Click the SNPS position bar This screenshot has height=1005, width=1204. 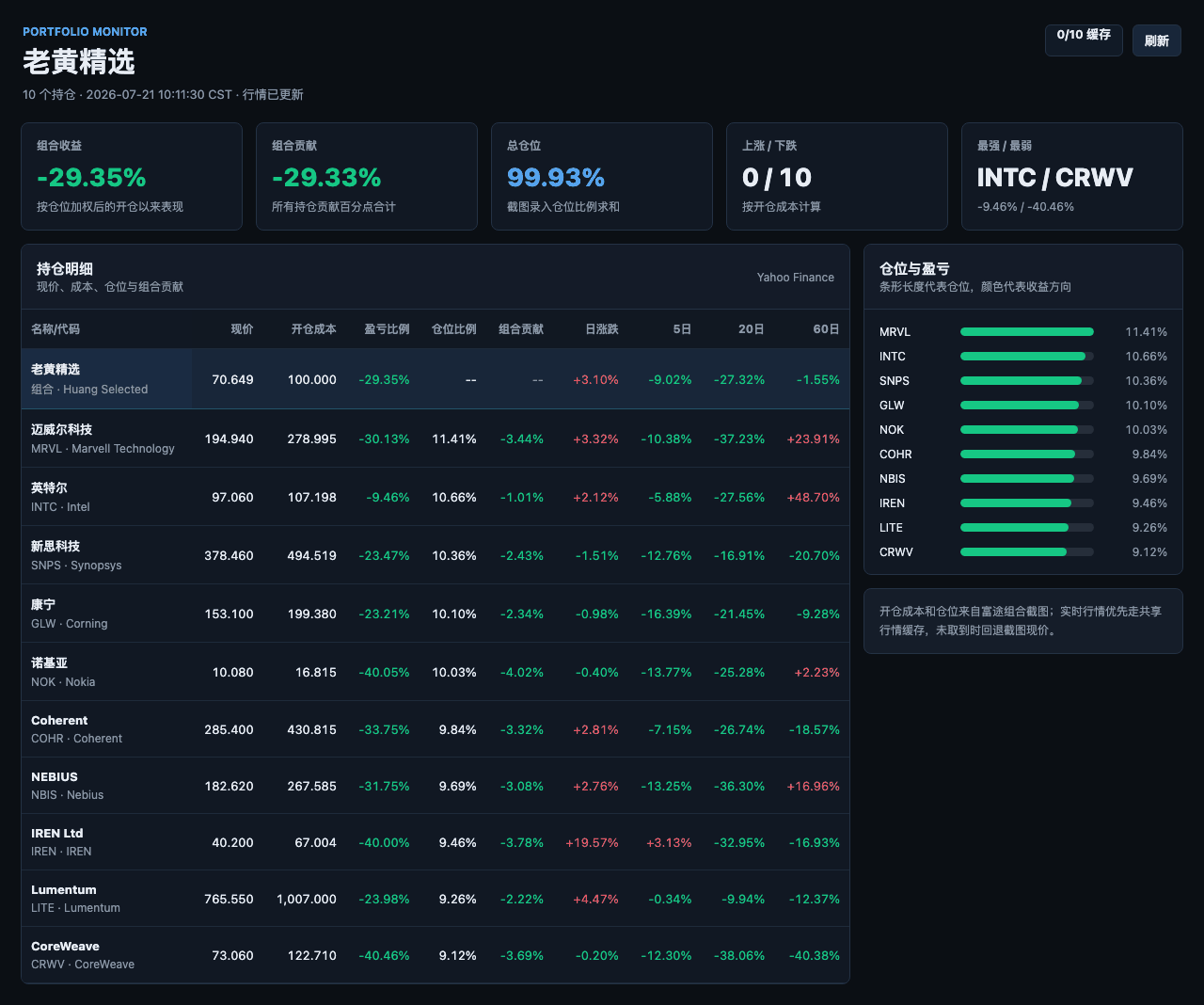pos(1027,381)
